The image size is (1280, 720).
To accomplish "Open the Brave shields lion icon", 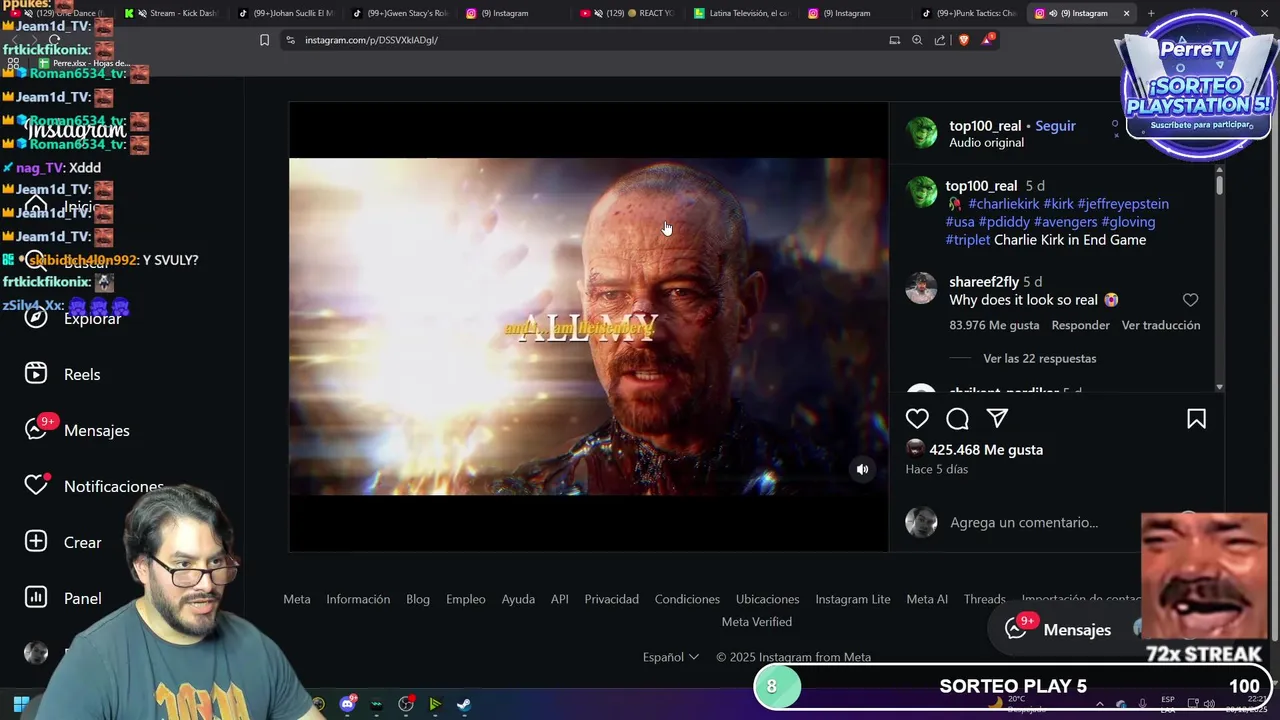I will (x=963, y=40).
